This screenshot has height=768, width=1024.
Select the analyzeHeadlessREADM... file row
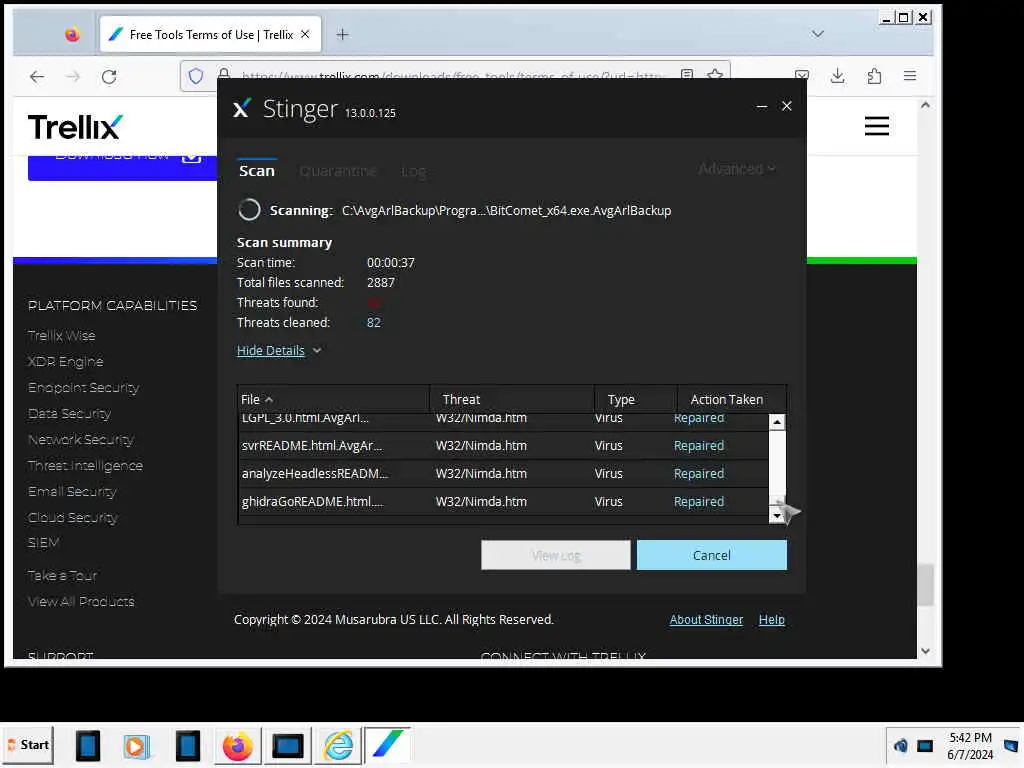(503, 473)
